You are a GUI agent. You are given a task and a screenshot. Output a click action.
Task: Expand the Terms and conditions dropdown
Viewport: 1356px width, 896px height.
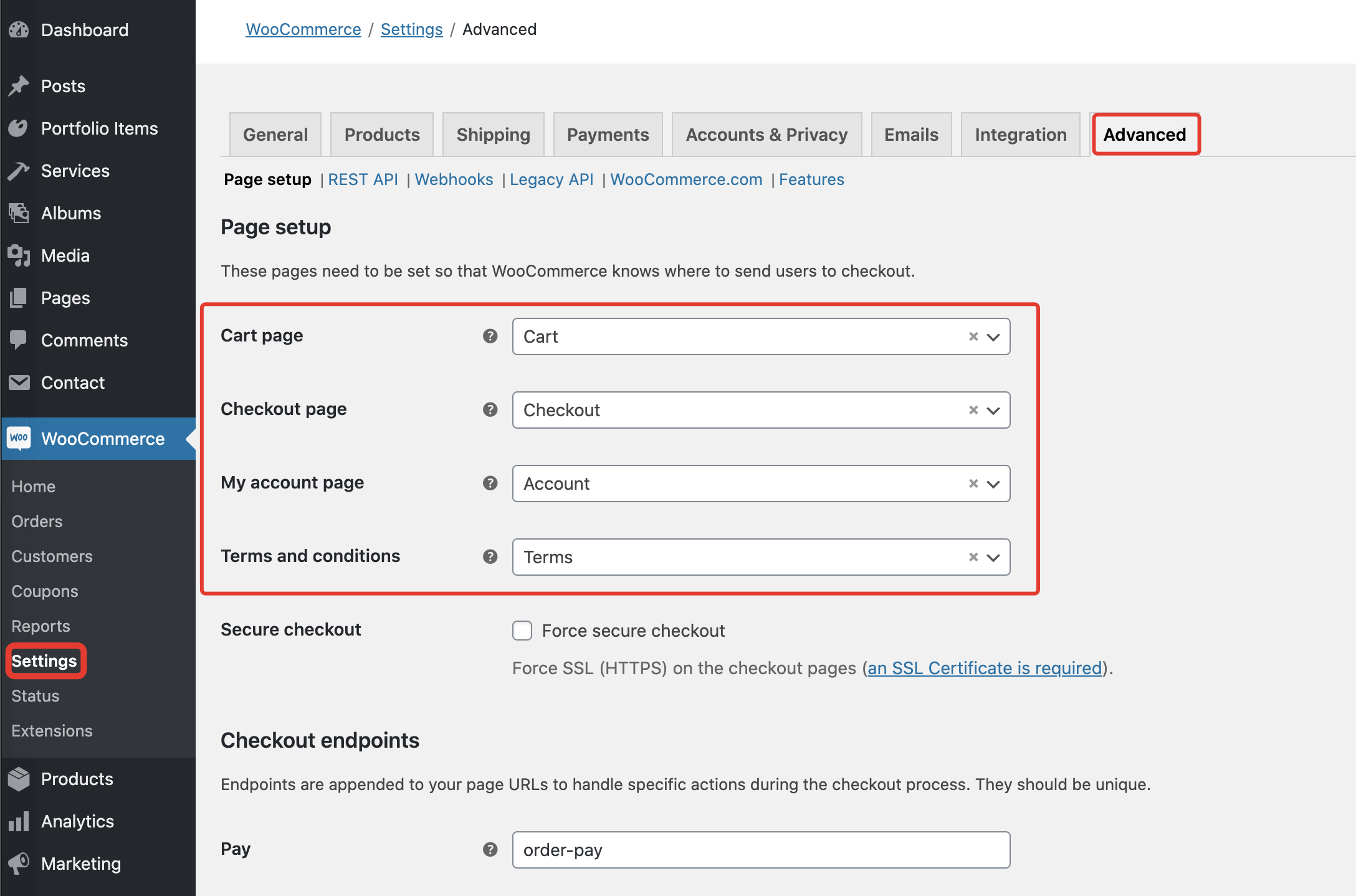point(993,558)
